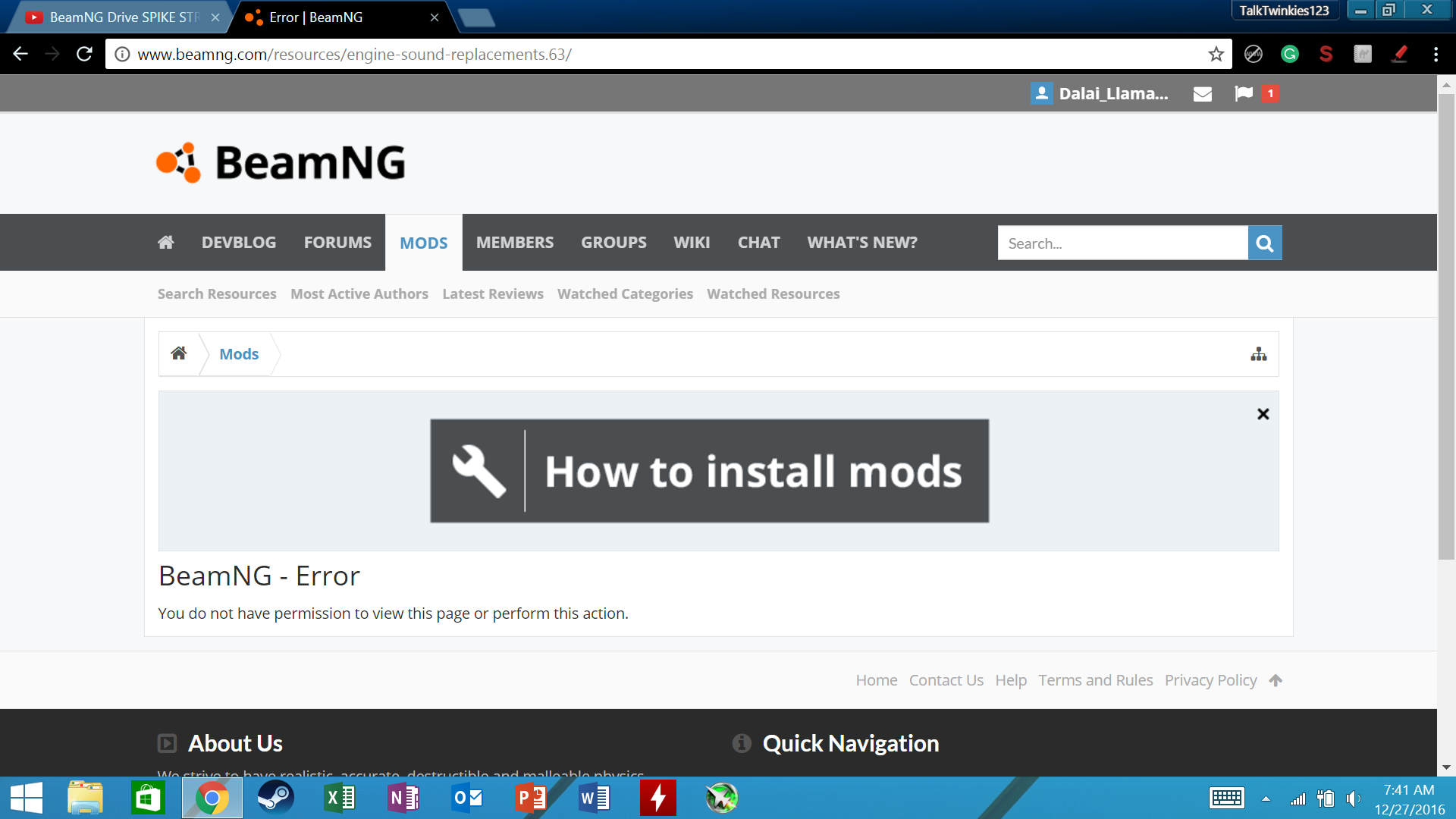Bookmark the page with the star icon
Screen dimensions: 1456x819
(1216, 54)
